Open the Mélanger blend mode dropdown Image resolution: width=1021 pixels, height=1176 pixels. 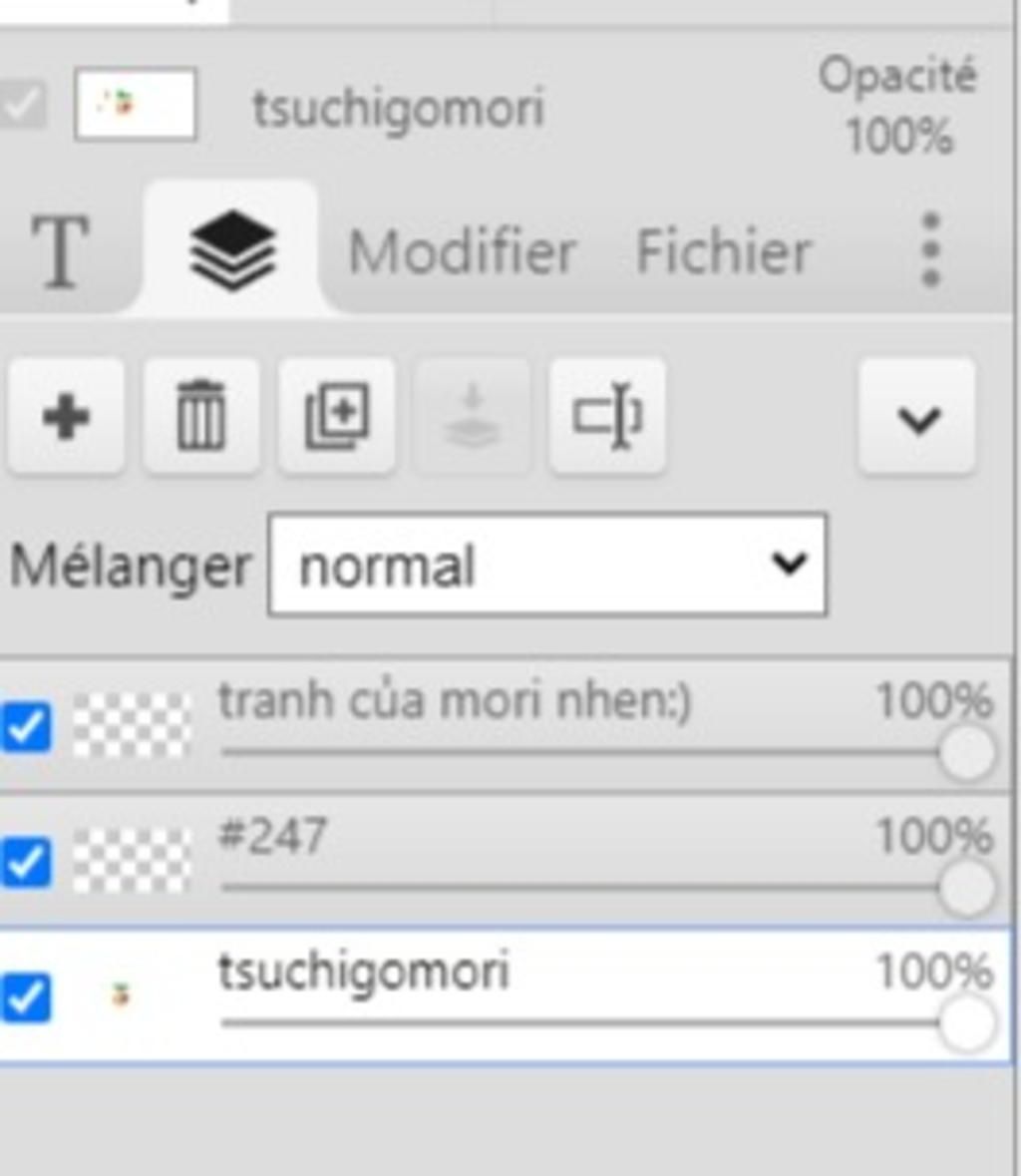(546, 565)
